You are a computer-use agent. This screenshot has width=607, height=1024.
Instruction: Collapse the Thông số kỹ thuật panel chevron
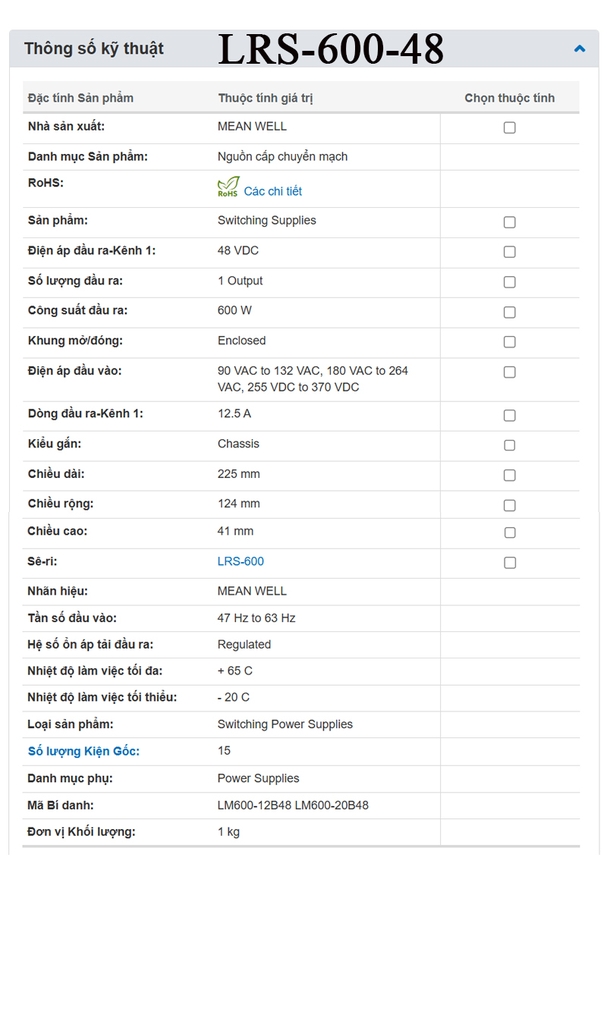coord(579,48)
